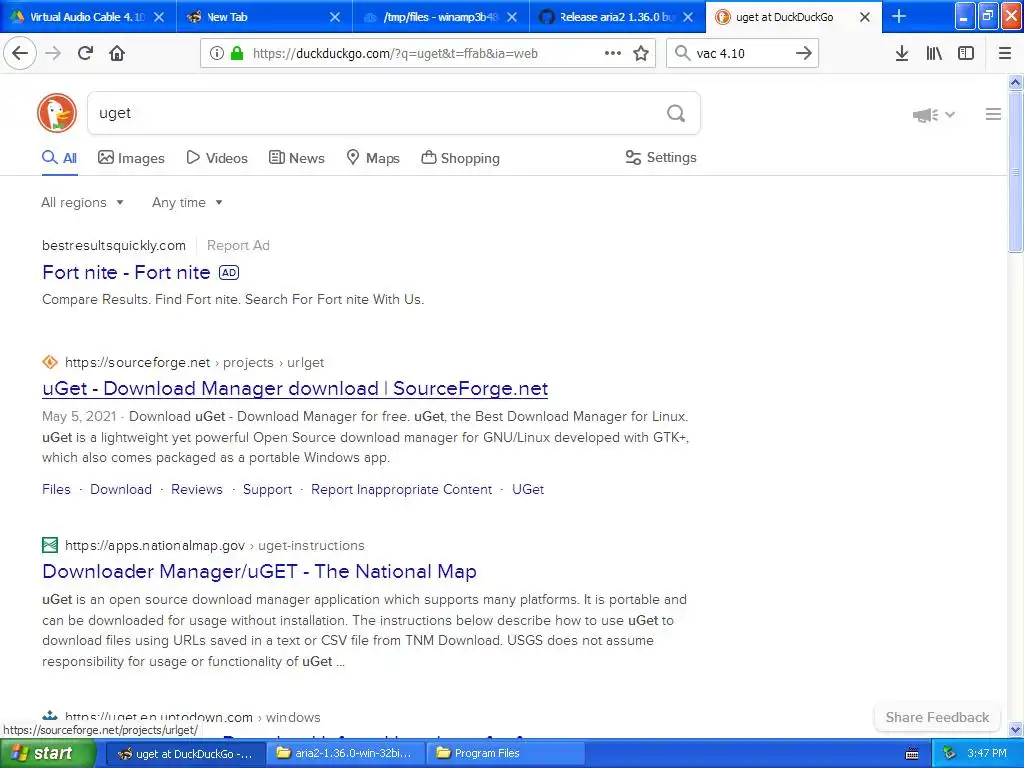Image resolution: width=1024 pixels, height=768 pixels.
Task: Close the Release aria2 tab
Action: [x=688, y=17]
